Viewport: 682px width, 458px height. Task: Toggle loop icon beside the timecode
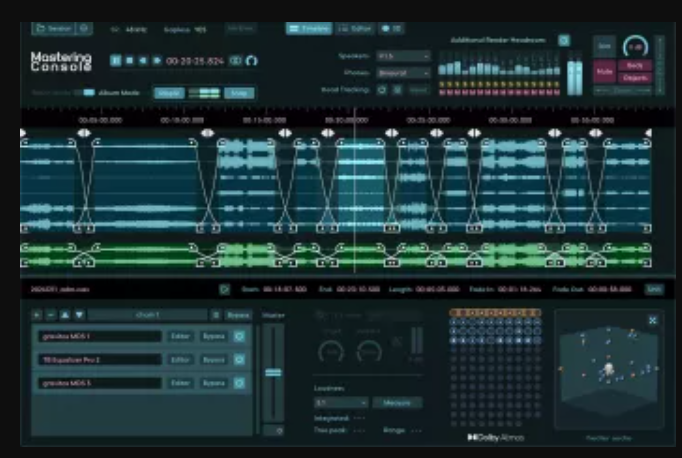(235, 61)
